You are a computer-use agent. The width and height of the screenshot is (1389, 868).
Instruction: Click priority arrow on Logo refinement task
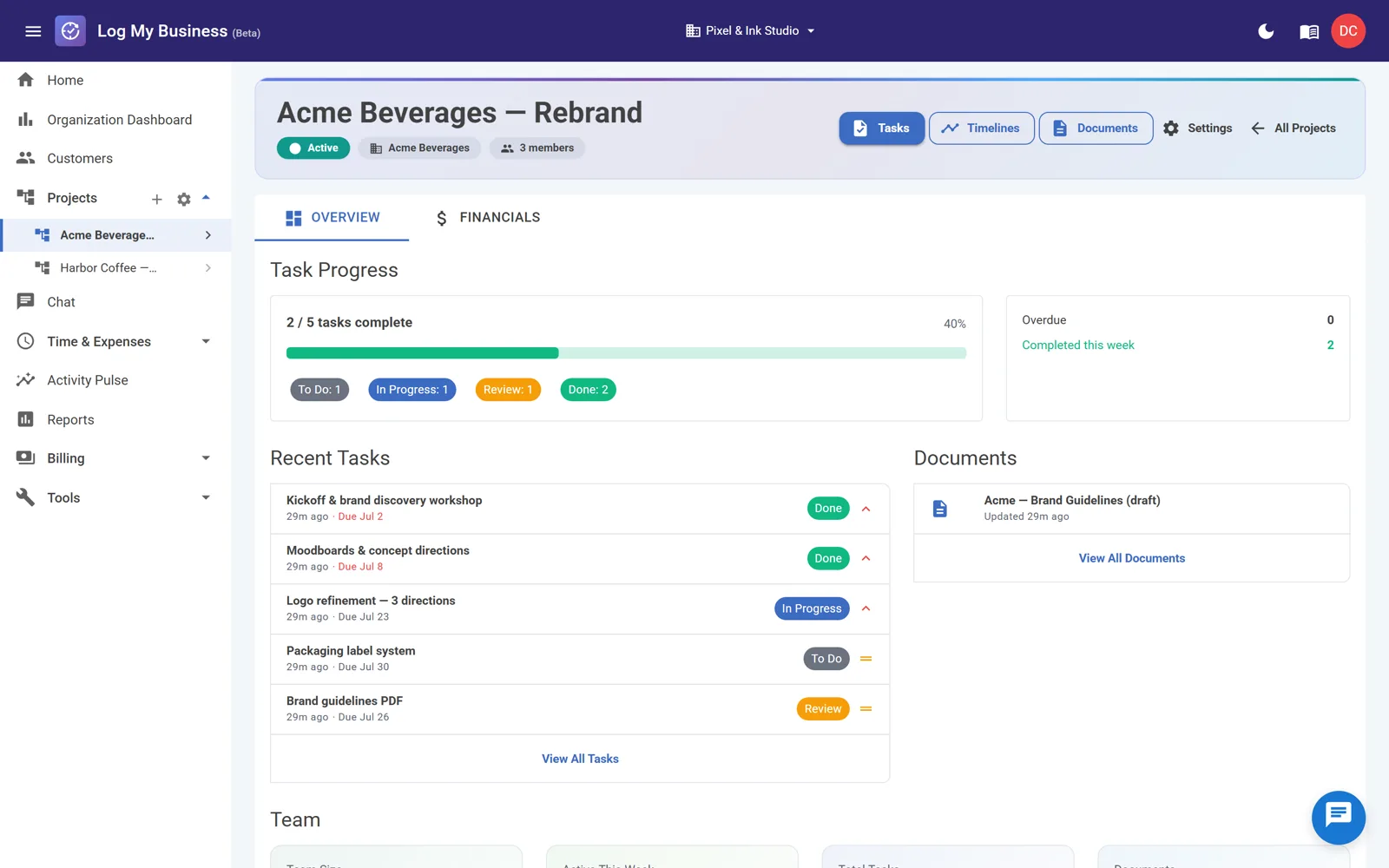pos(866,609)
